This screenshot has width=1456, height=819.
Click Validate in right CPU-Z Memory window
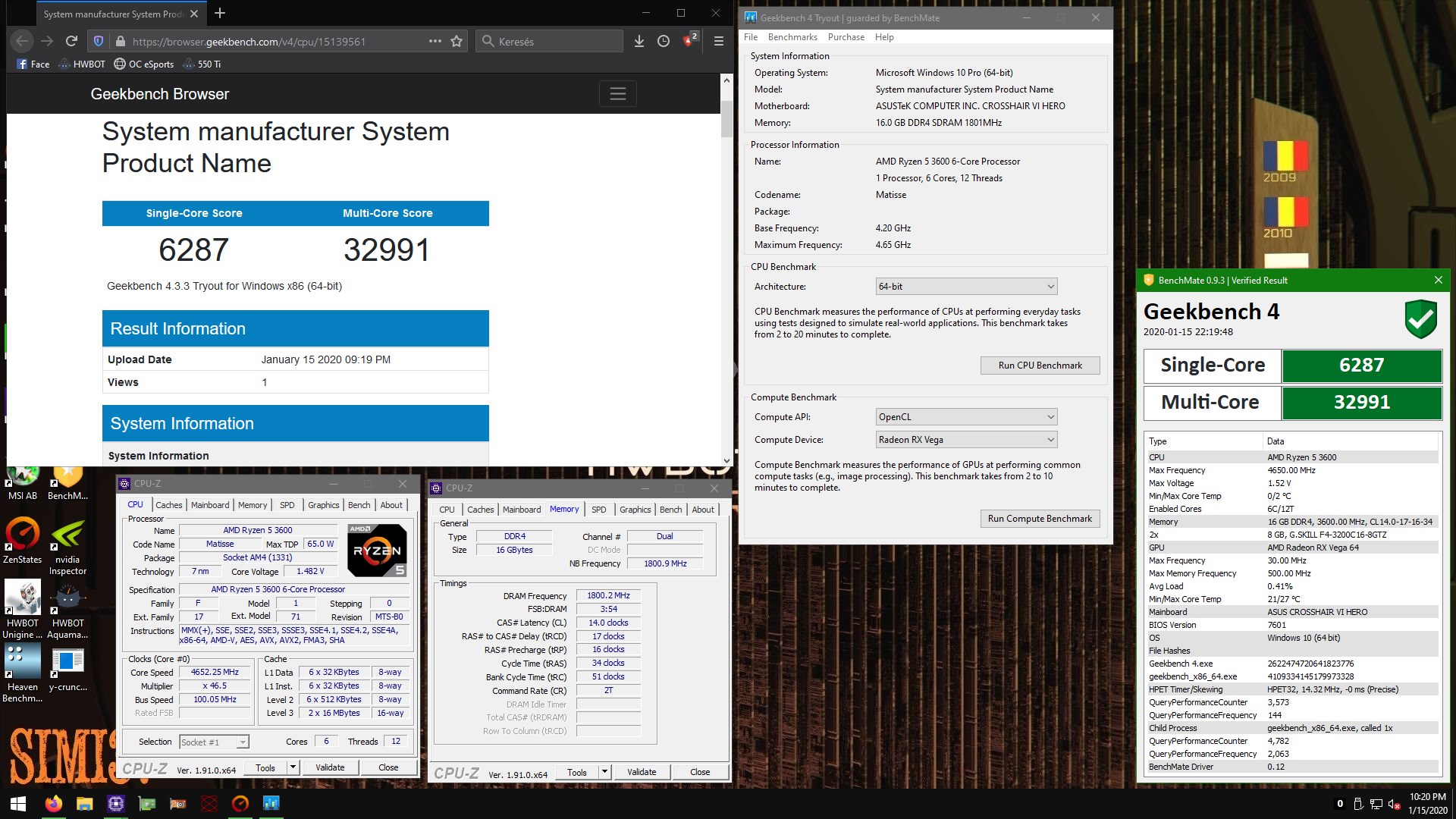click(x=642, y=772)
